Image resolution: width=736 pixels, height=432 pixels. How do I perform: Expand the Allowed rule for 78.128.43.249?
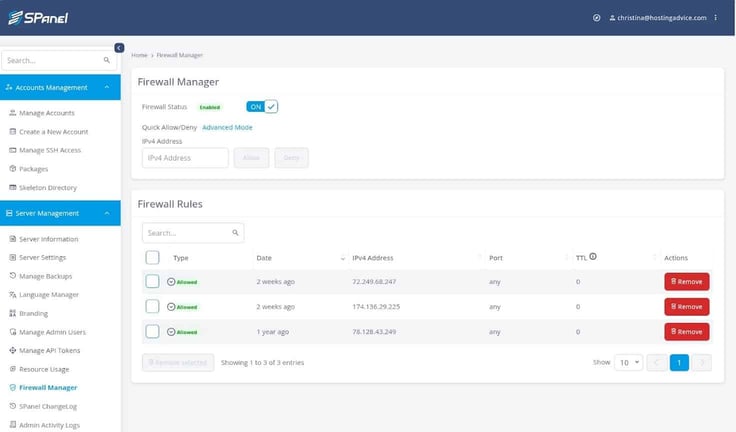(171, 332)
